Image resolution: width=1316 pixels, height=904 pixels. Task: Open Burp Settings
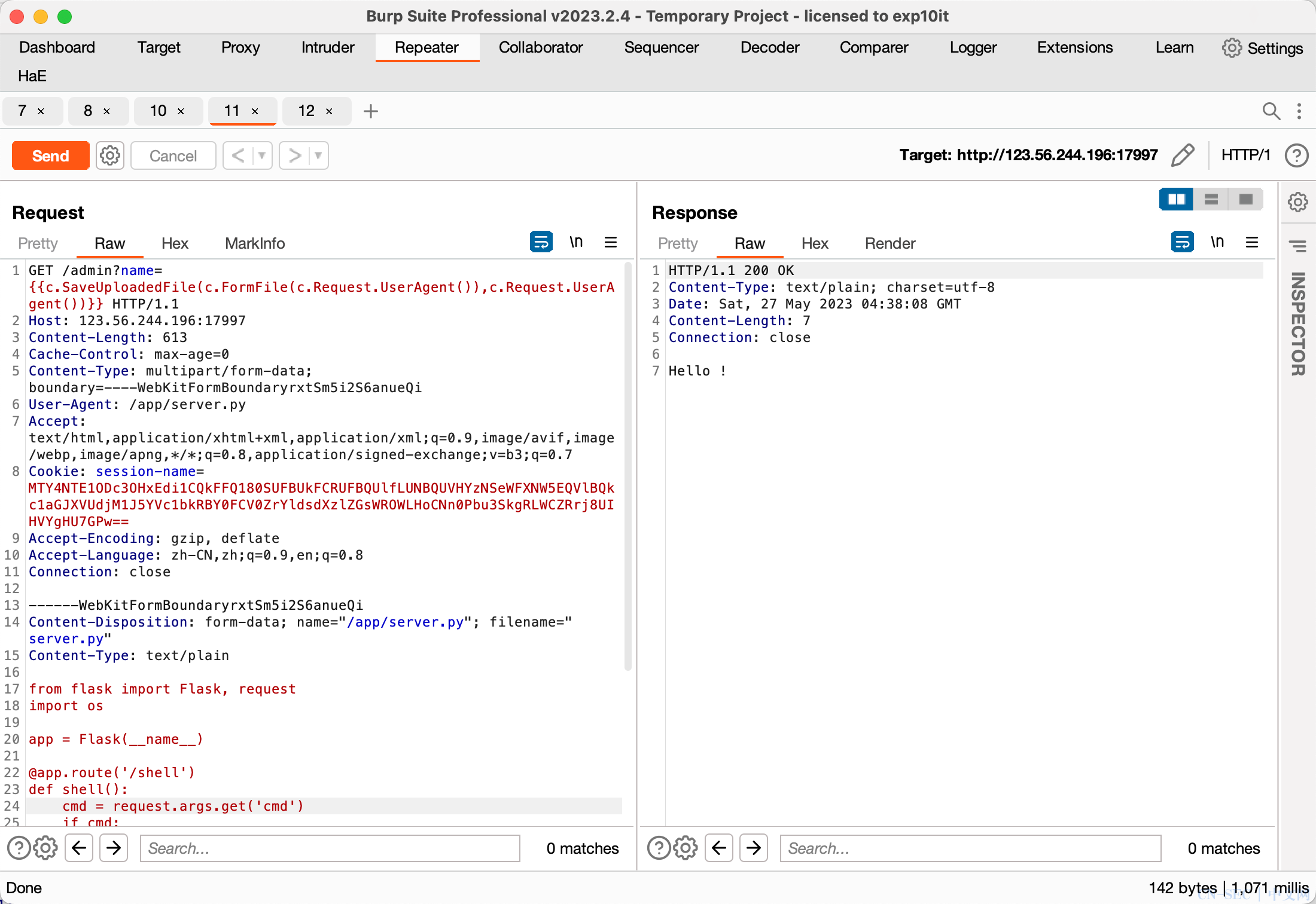1262,48
